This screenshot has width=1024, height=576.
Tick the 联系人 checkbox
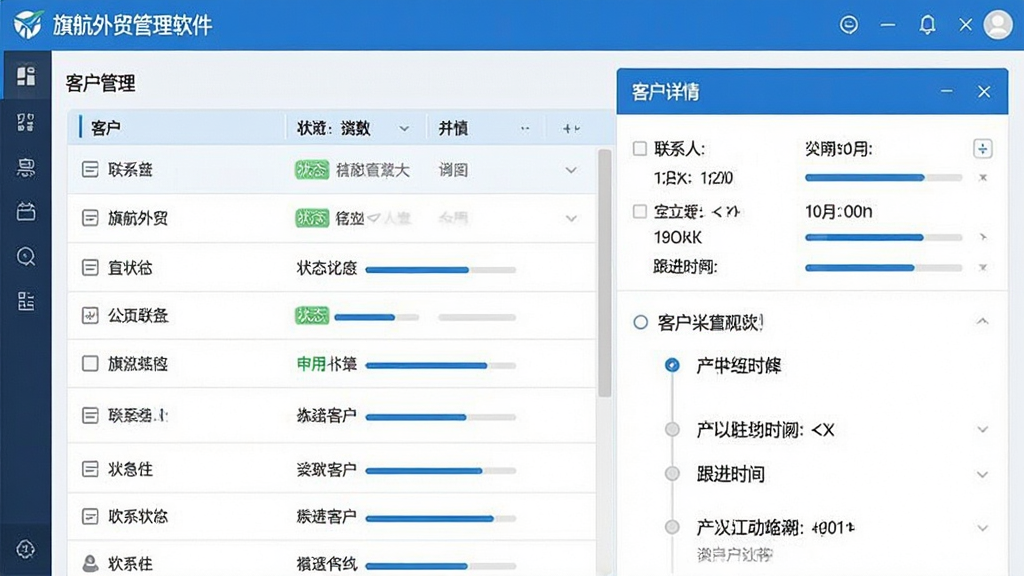pos(640,149)
